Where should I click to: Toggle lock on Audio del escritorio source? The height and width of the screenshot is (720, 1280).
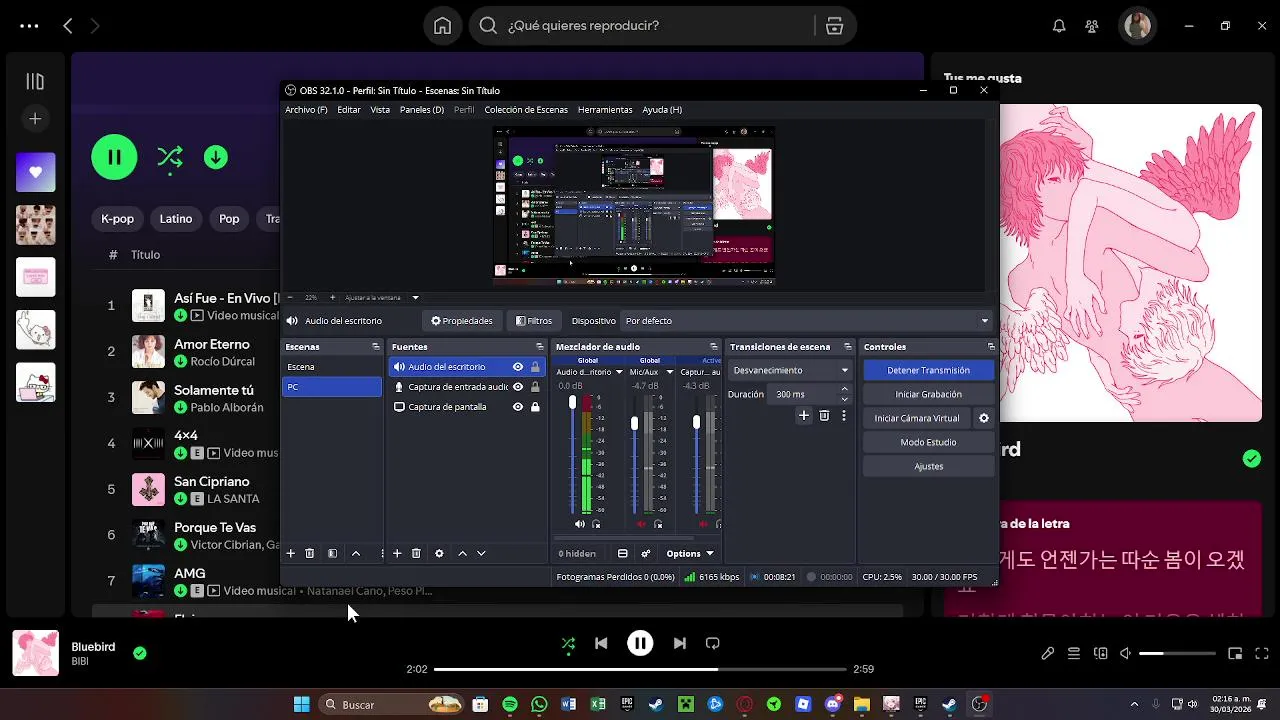click(535, 367)
